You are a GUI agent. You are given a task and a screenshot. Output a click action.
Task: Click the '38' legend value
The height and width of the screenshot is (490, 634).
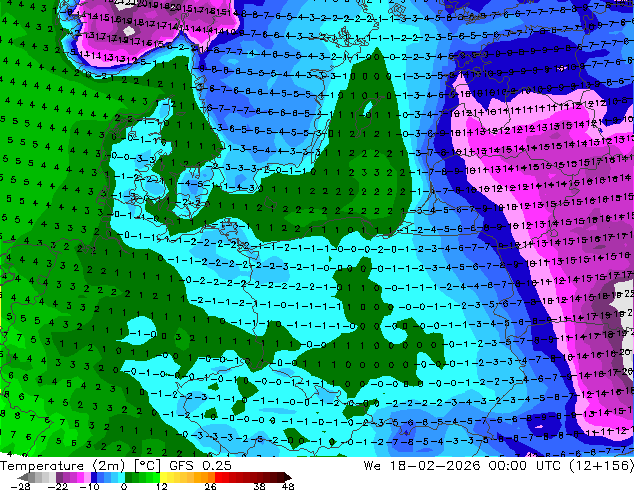click(x=260, y=486)
